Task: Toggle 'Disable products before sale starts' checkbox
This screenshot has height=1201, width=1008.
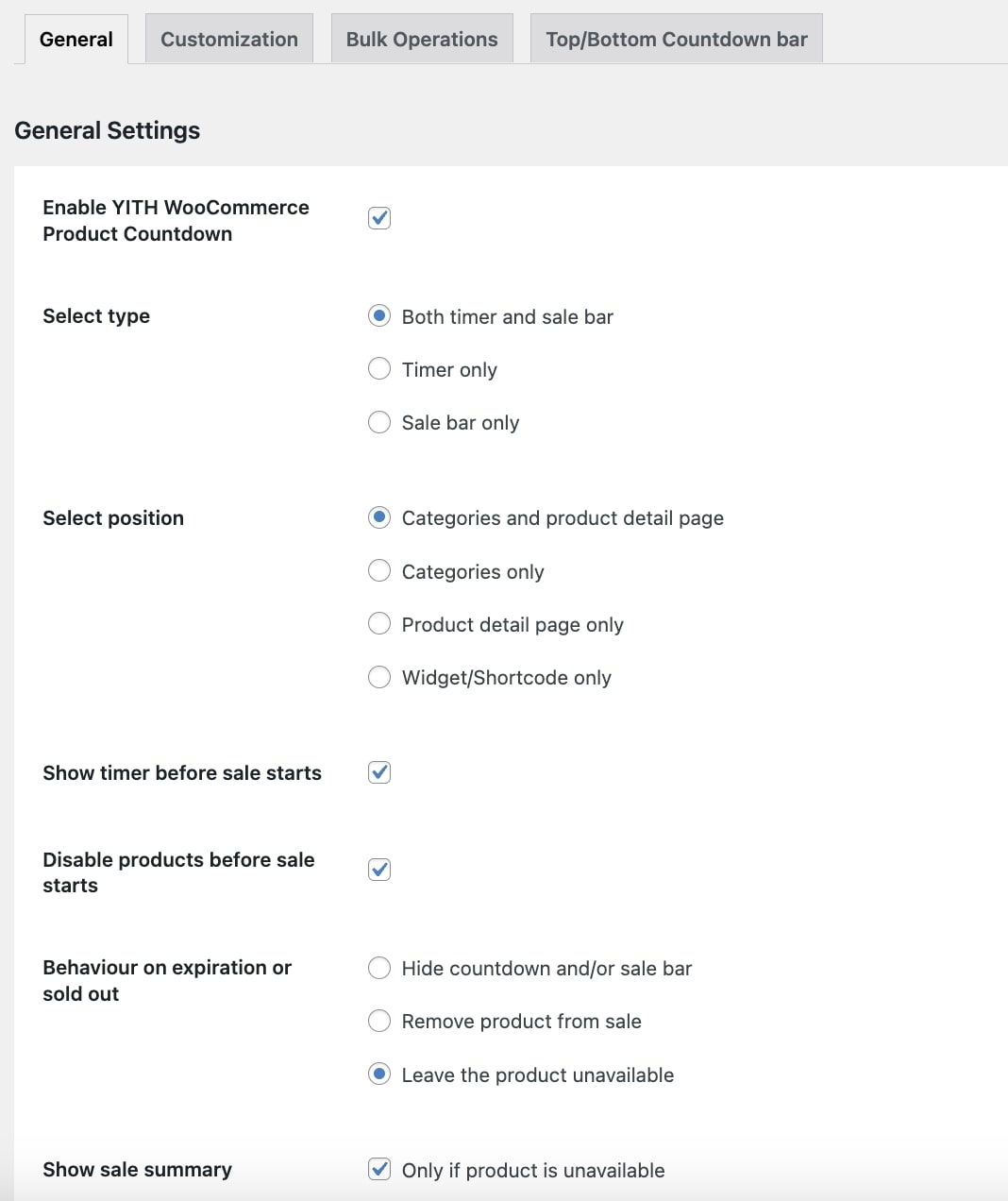Action: pos(379,870)
